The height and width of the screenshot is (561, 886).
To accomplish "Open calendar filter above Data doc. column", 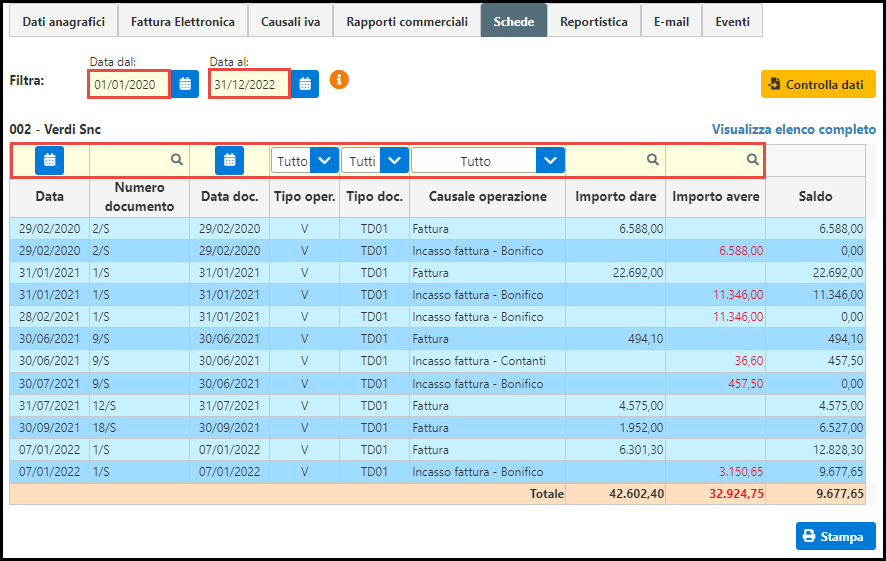I will click(229, 160).
